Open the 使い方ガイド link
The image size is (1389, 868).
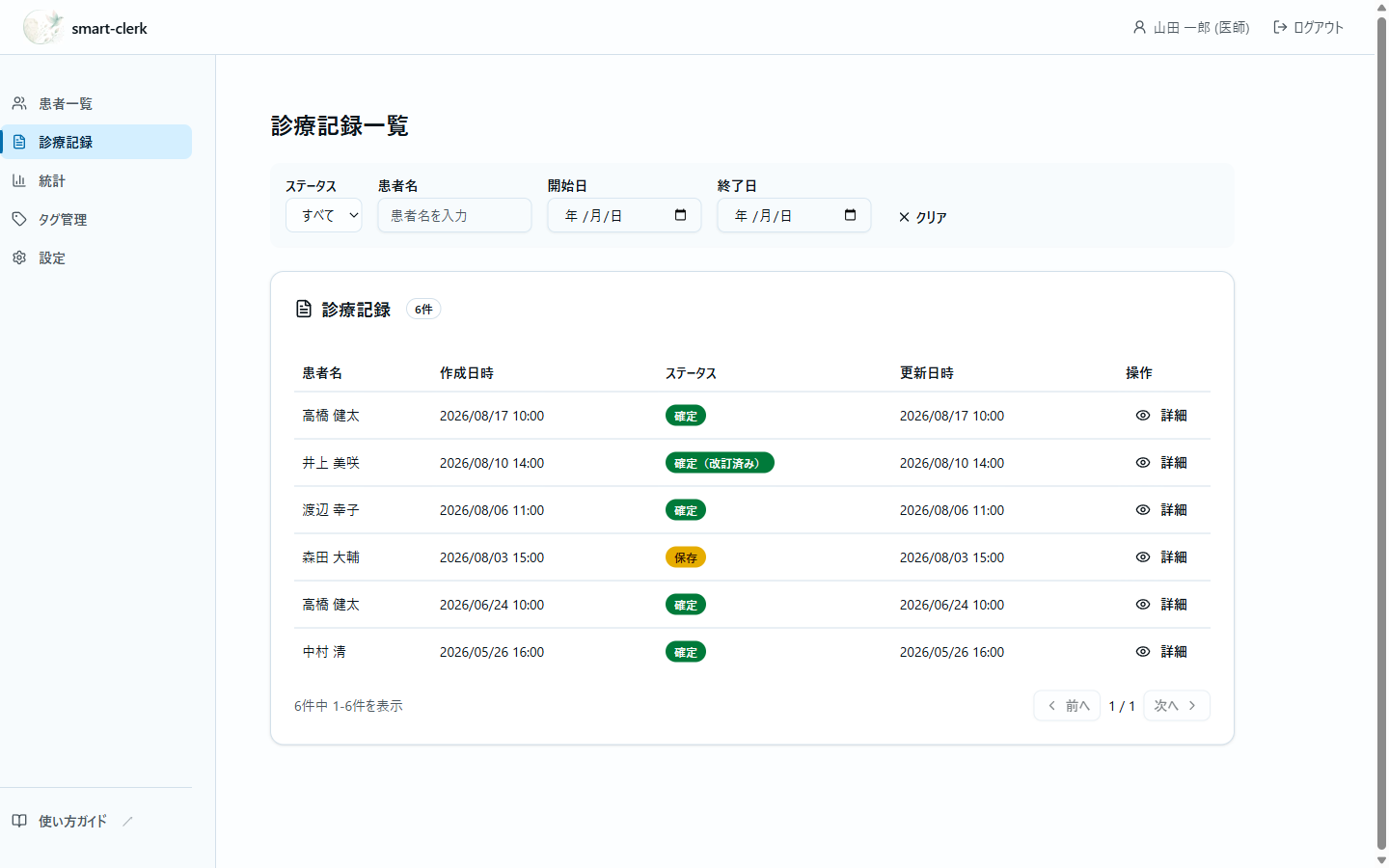[96, 821]
